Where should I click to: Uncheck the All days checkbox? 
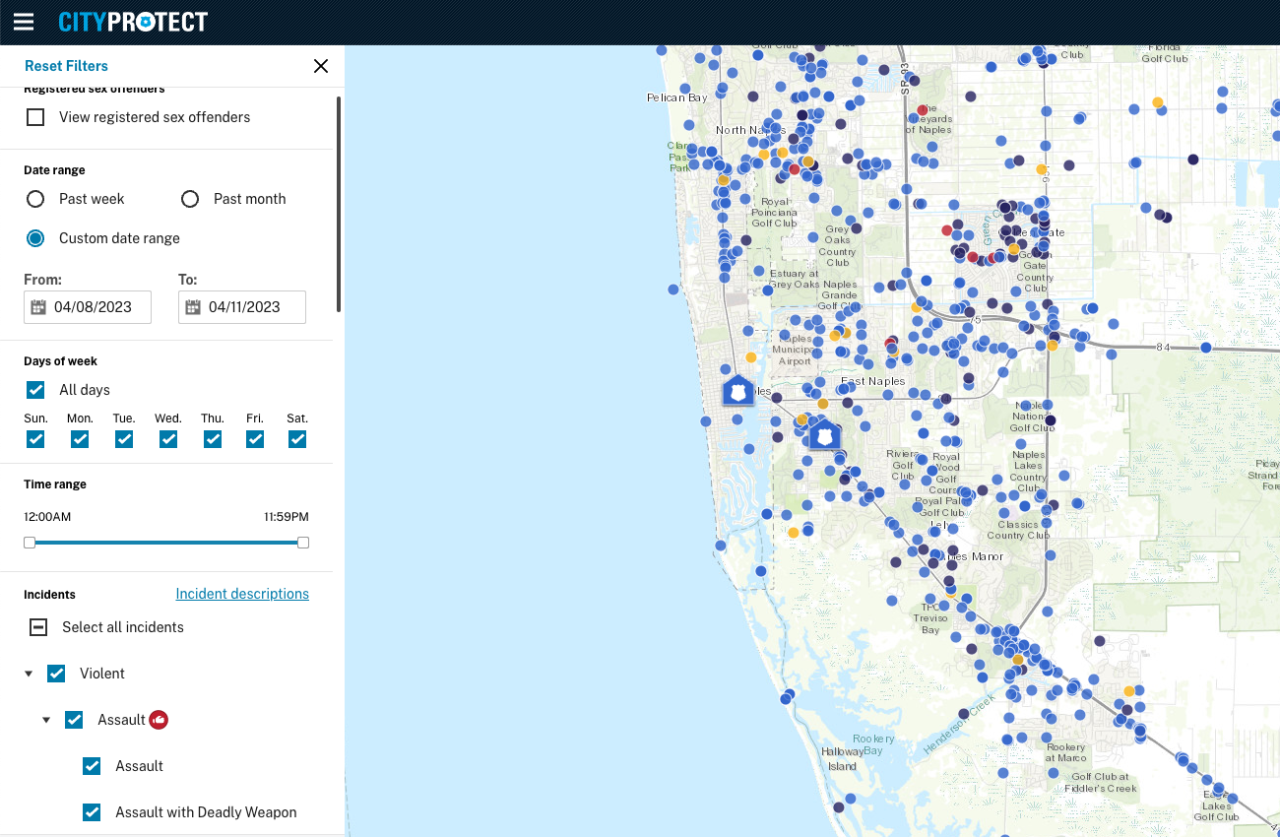point(36,390)
